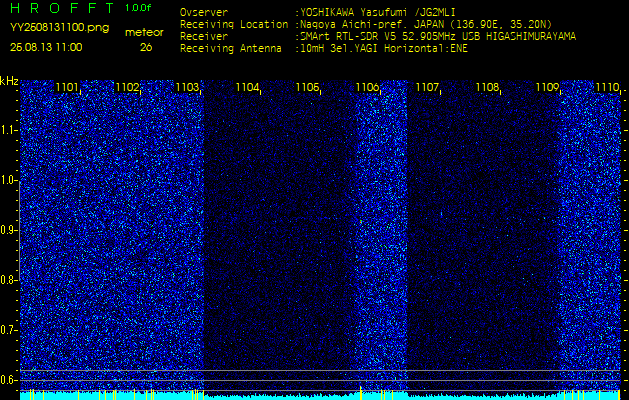Viewport: 629px width, 400px height.
Task: Click the kHz axis unit label
Action: tap(9, 81)
